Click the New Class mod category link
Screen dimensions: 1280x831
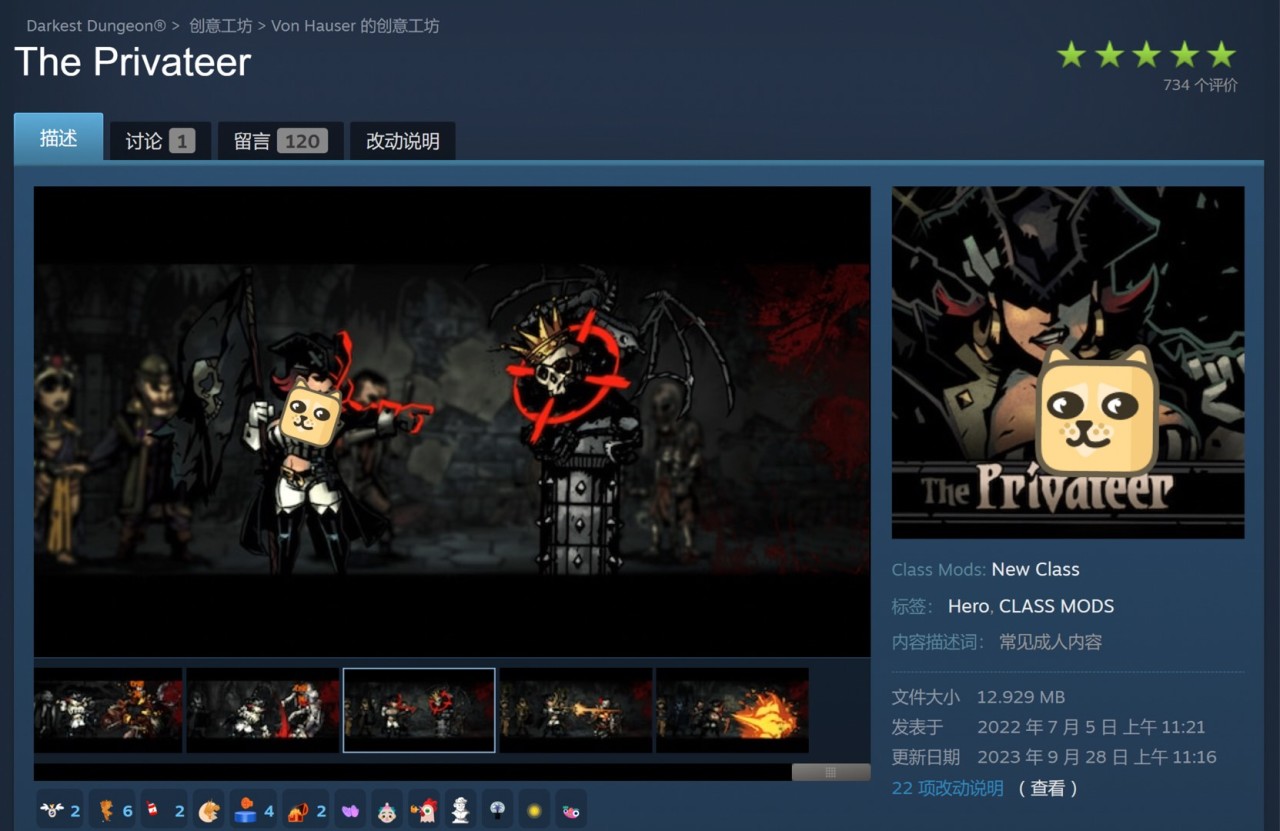pos(1035,569)
